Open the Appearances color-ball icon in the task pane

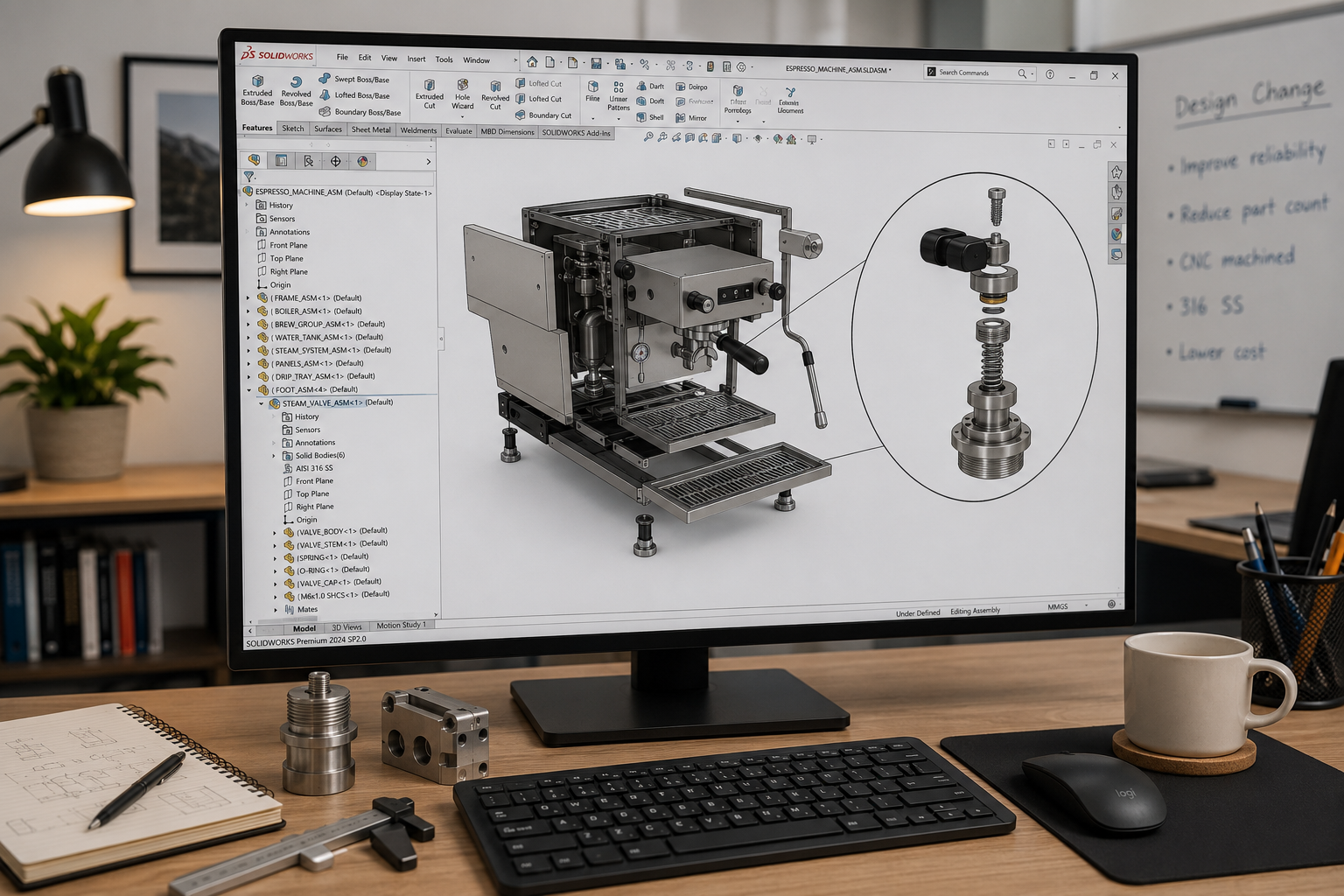(x=1116, y=234)
